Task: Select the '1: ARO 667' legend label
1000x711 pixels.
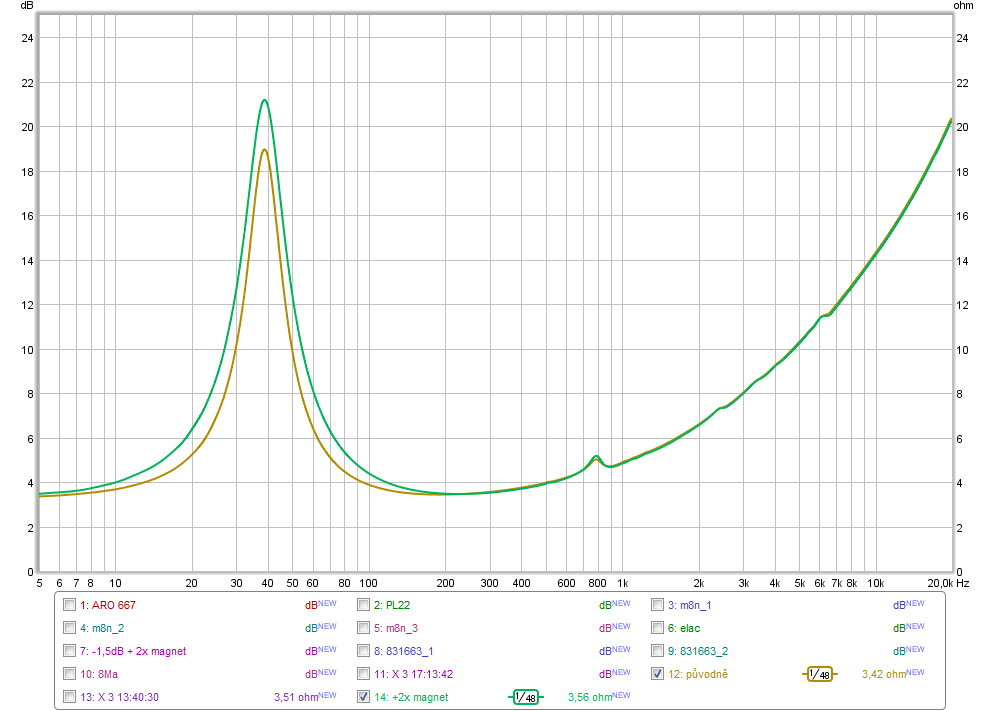Action: [x=108, y=605]
